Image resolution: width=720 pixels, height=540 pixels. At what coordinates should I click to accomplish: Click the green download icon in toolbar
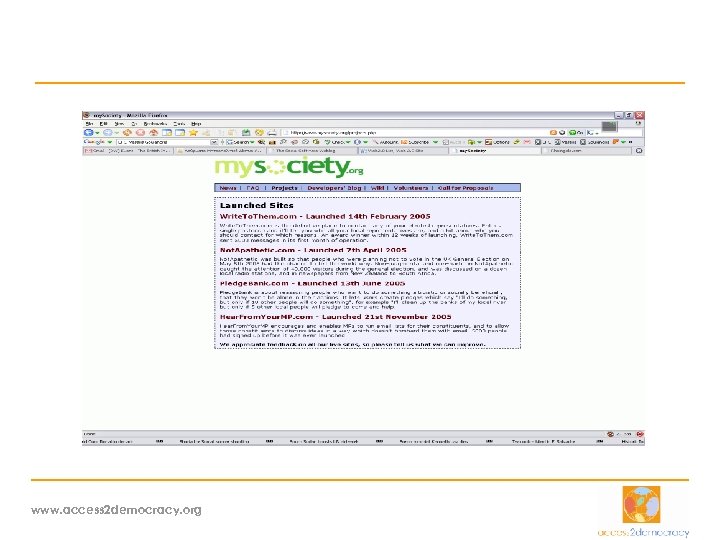pos(246,133)
